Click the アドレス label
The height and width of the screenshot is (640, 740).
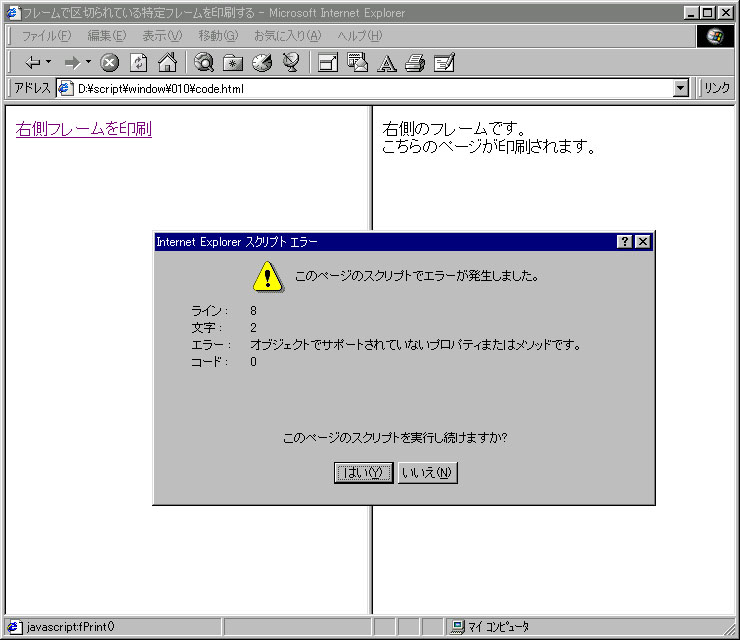[32, 88]
